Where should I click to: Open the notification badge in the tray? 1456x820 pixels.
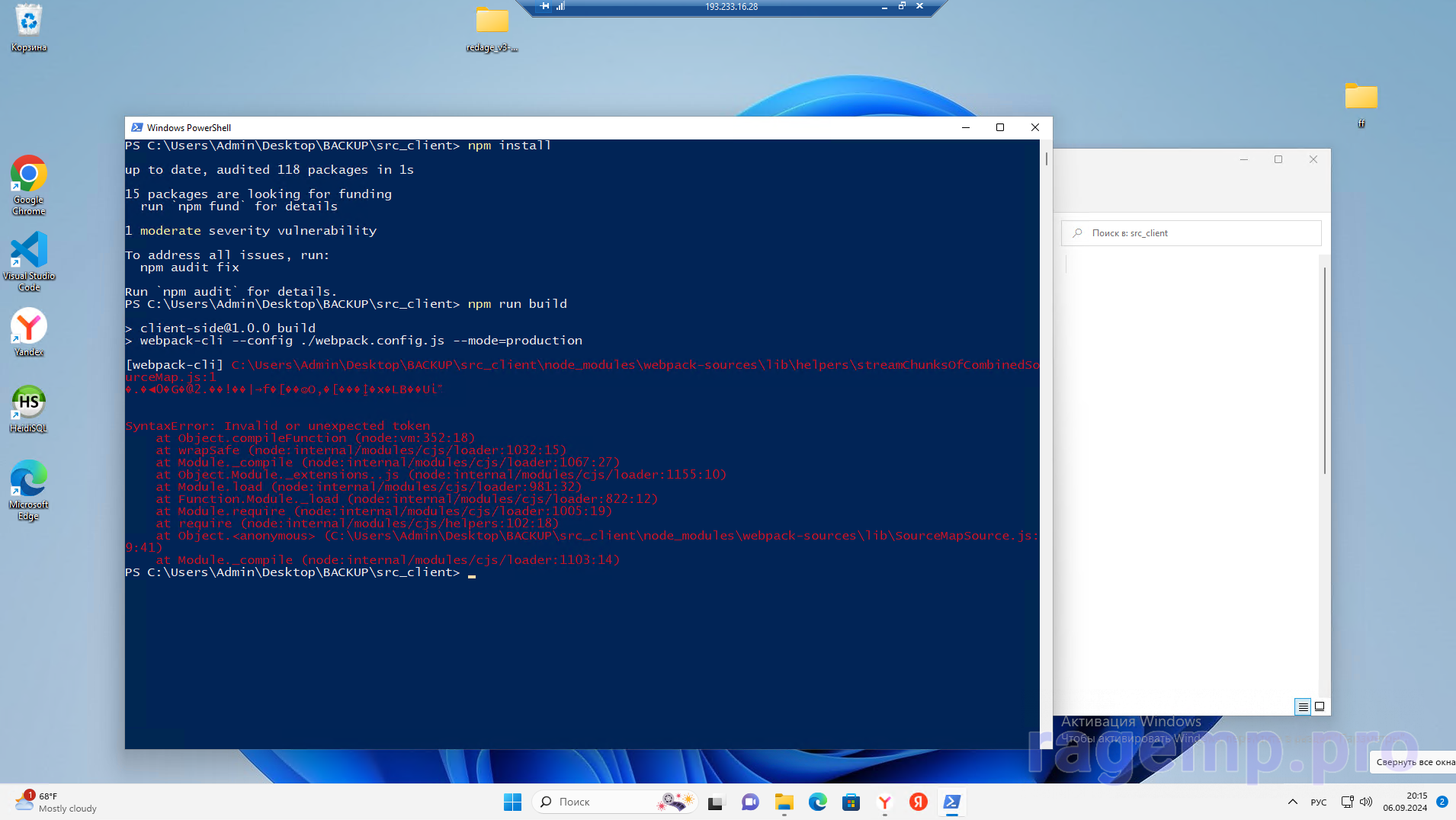(1442, 802)
